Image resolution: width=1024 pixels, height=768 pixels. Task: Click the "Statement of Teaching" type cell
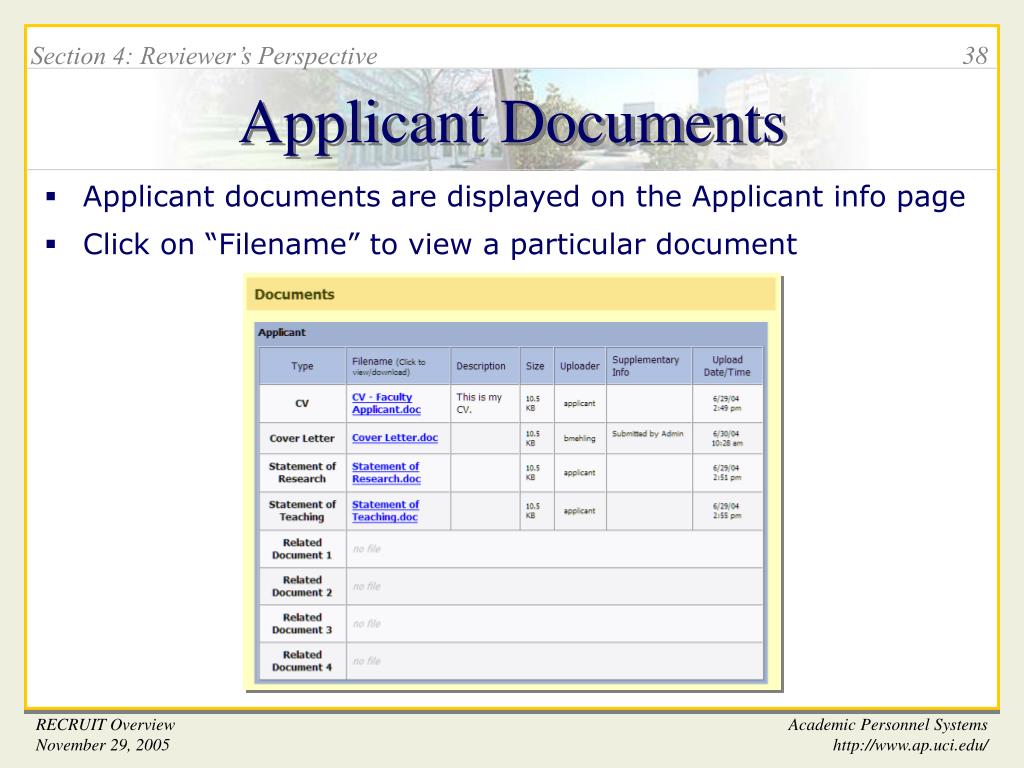(x=302, y=511)
